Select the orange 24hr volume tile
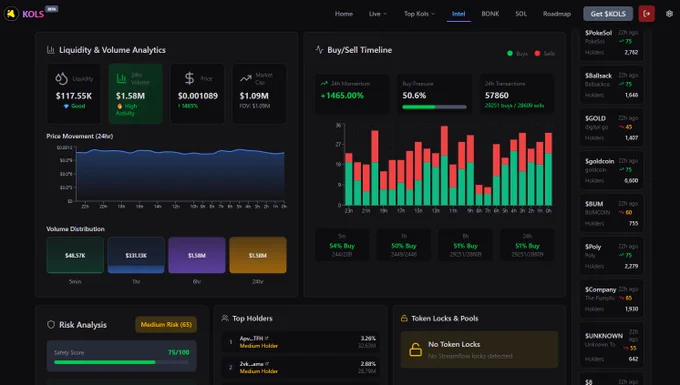This screenshot has width=680, height=385. (x=258, y=255)
